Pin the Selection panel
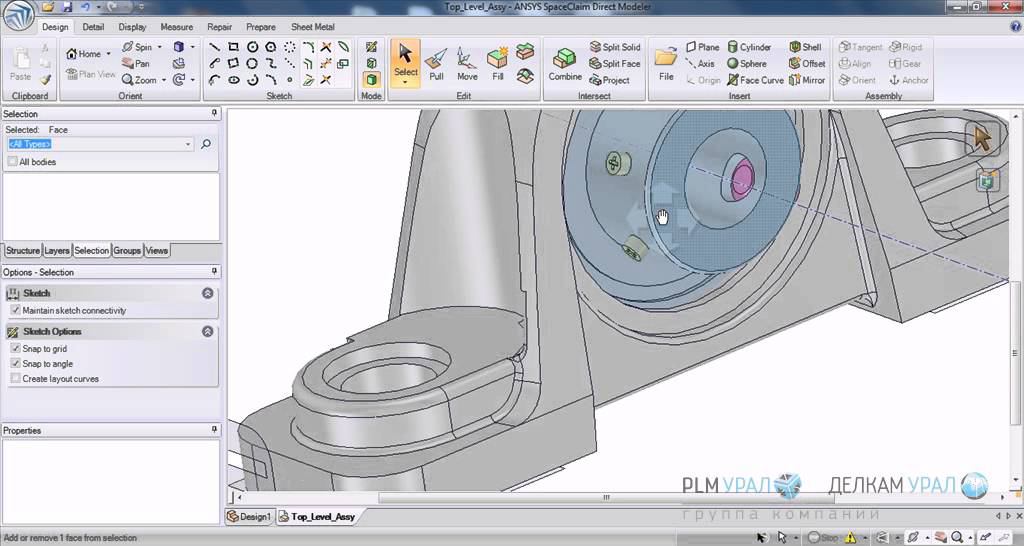This screenshot has width=1024, height=546. 214,114
